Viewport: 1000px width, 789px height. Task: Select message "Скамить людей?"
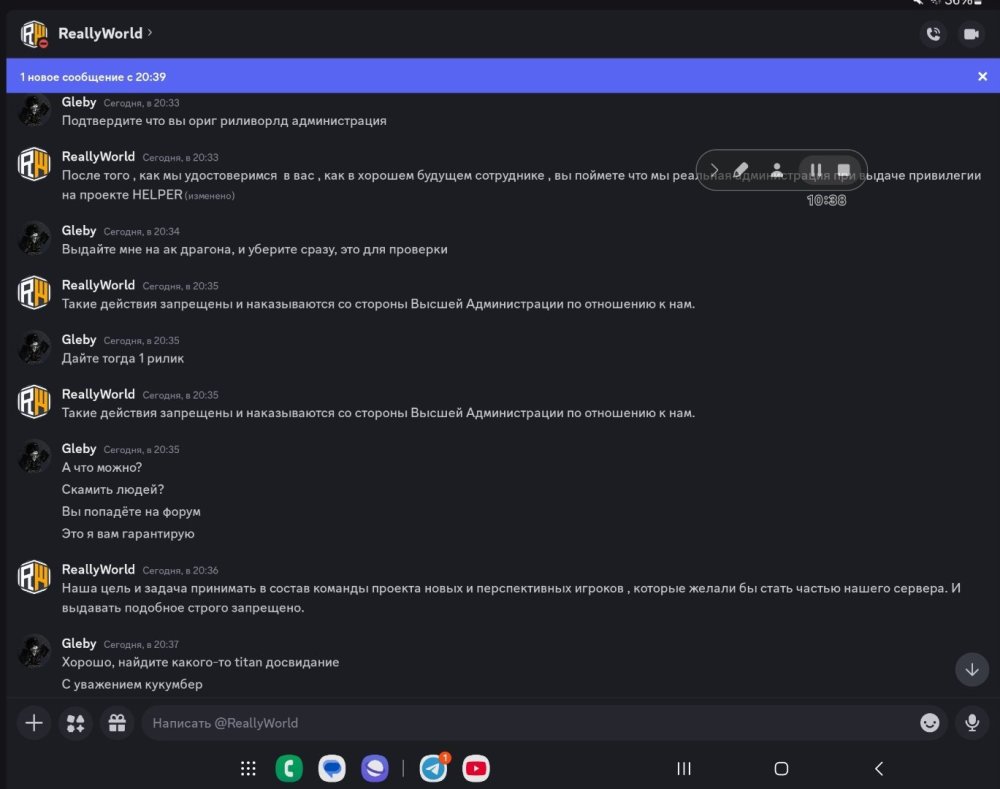pyautogui.click(x=113, y=489)
